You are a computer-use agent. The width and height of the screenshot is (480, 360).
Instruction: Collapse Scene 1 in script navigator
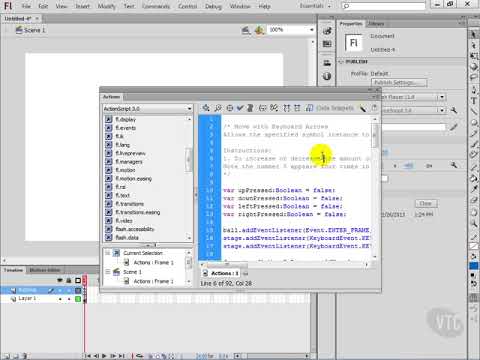[x=108, y=272]
